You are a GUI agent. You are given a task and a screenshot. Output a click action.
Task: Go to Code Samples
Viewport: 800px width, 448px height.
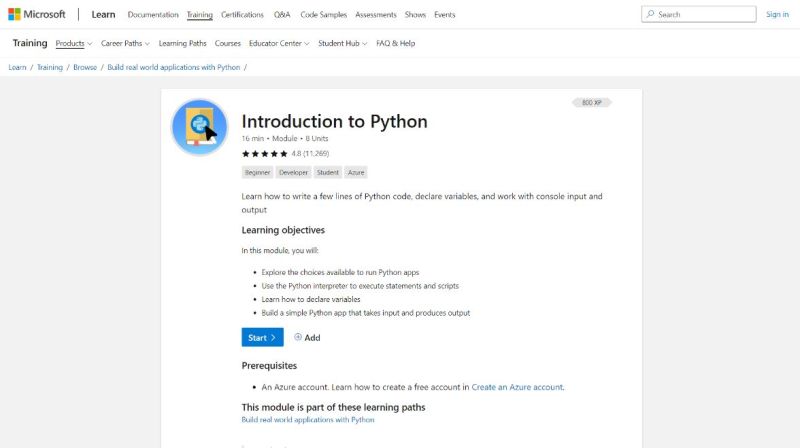coord(323,15)
